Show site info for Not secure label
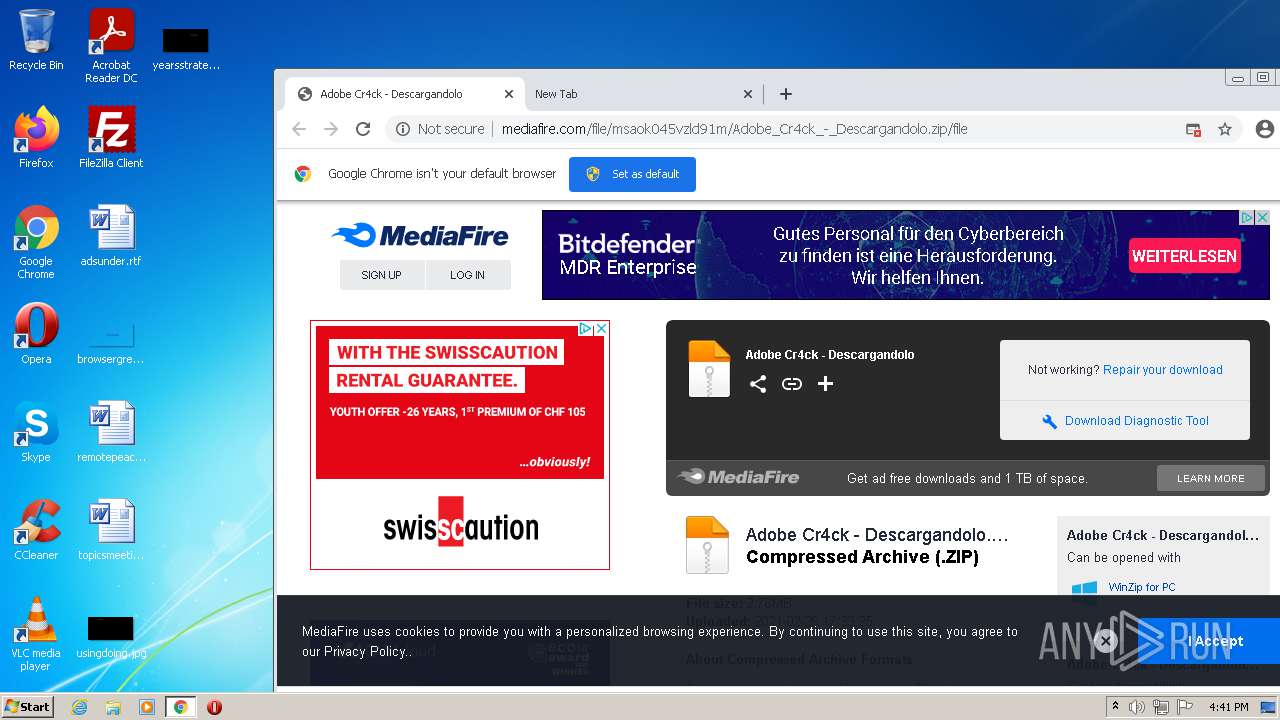Image resolution: width=1280 pixels, height=720 pixels. click(x=440, y=129)
